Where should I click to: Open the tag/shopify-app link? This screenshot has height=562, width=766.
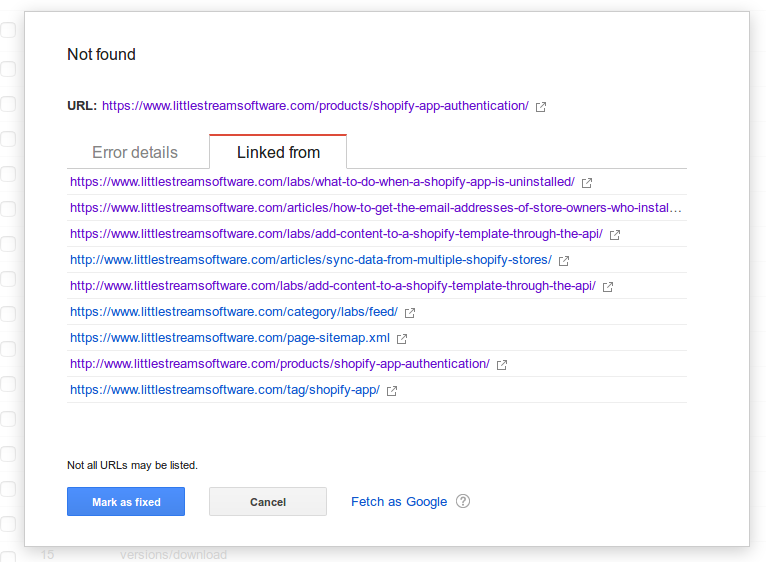pos(225,389)
